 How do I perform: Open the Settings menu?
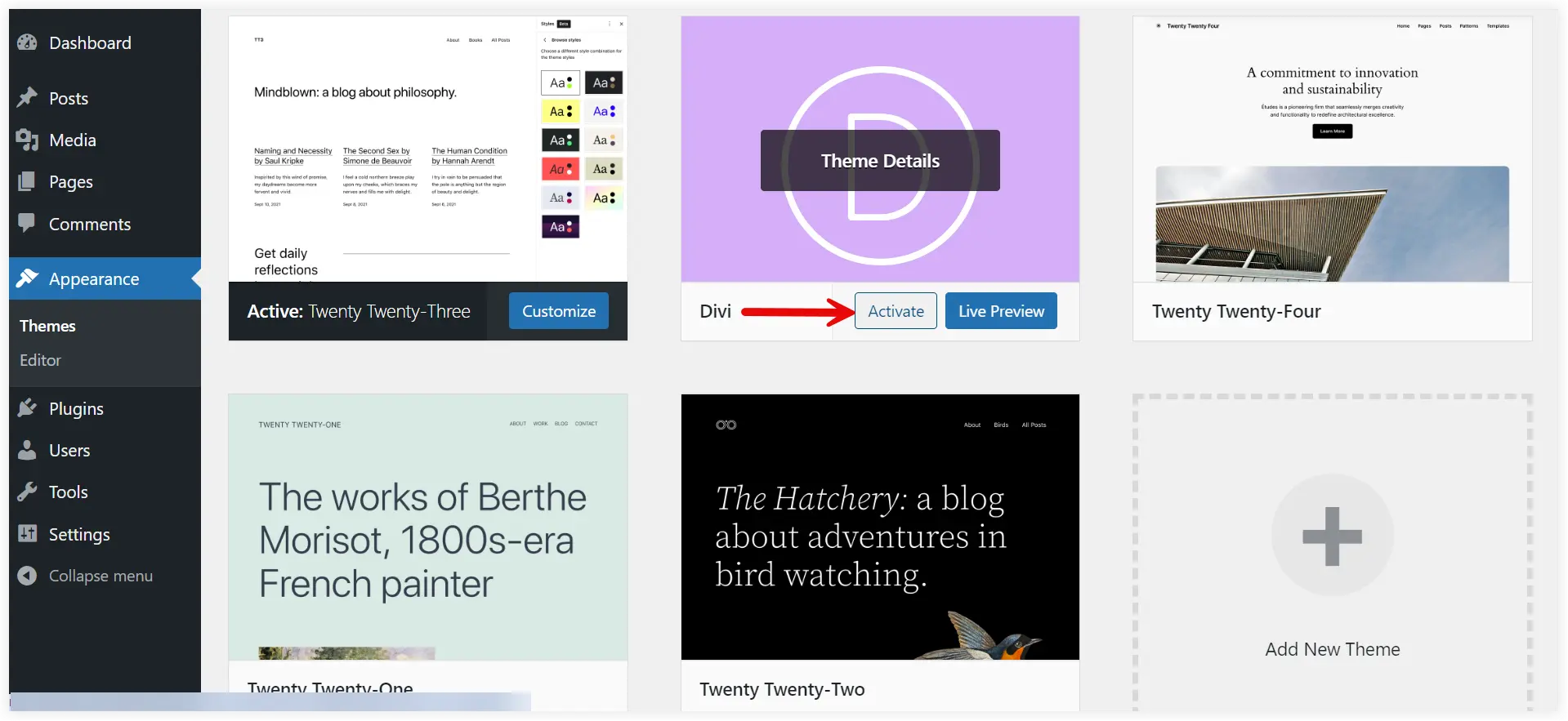coord(105,534)
